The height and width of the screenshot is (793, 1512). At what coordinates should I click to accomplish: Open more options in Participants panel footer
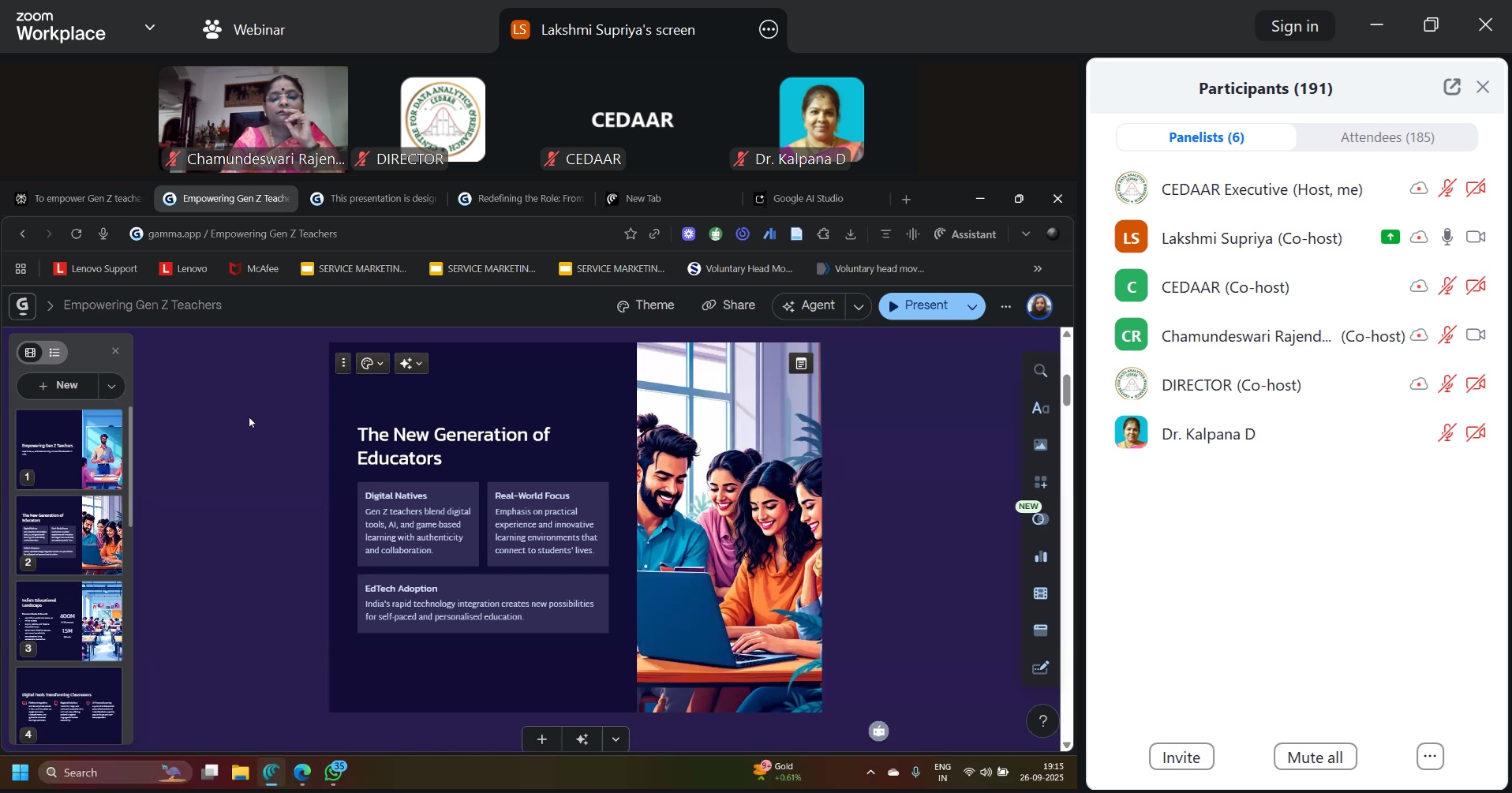coord(1430,757)
